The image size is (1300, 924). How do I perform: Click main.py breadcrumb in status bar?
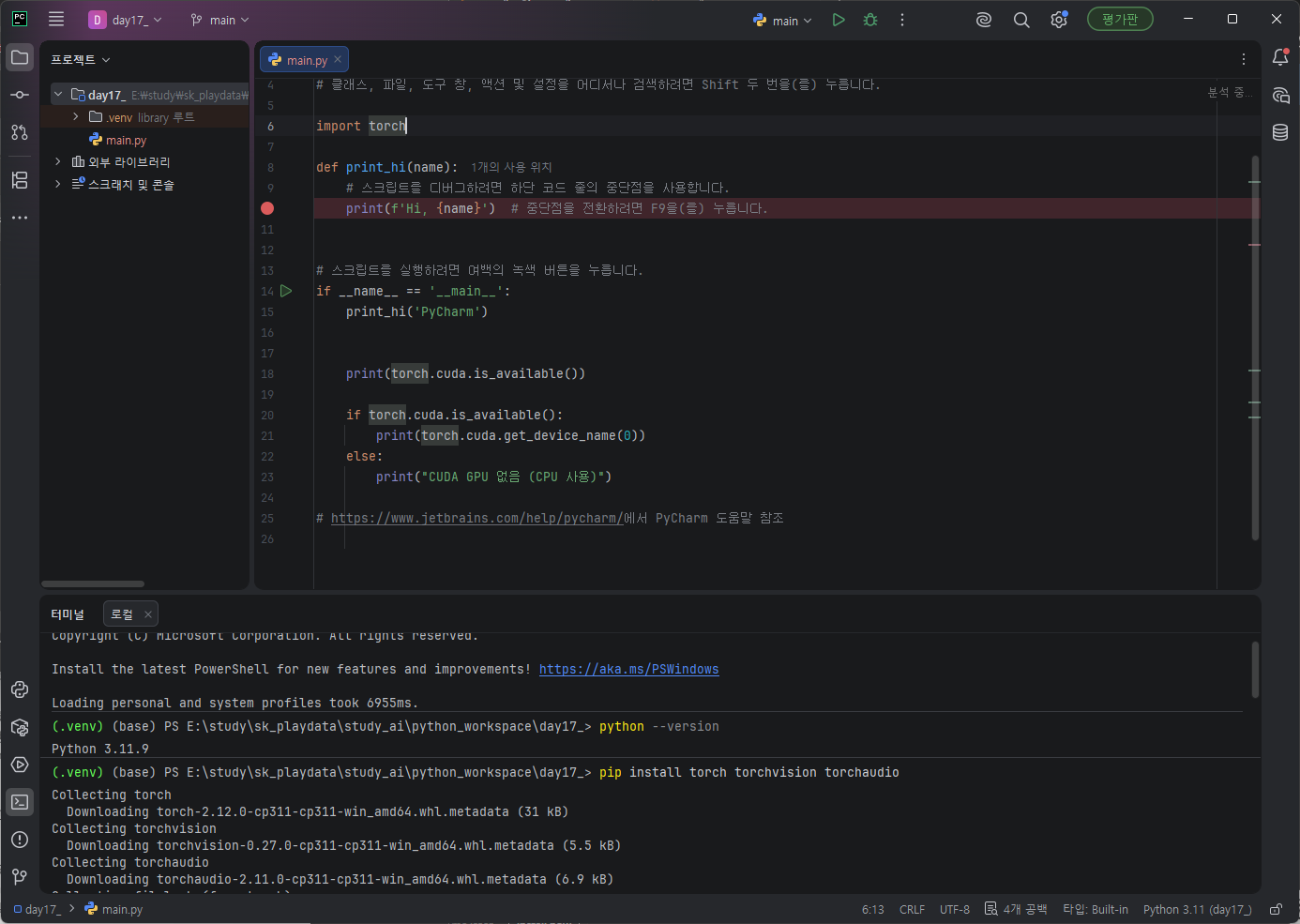(x=113, y=909)
